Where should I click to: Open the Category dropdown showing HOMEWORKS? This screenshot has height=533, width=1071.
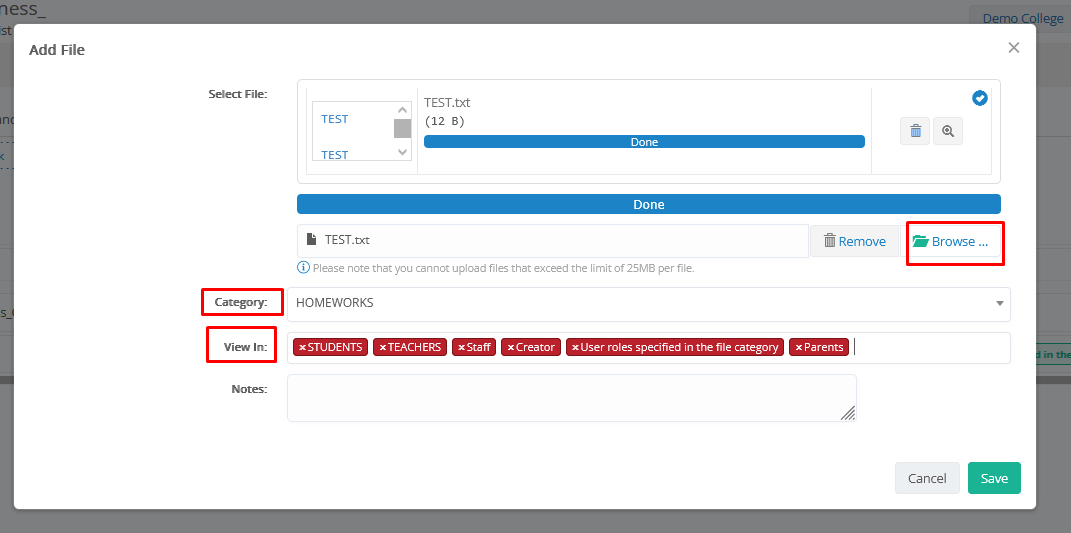640,304
